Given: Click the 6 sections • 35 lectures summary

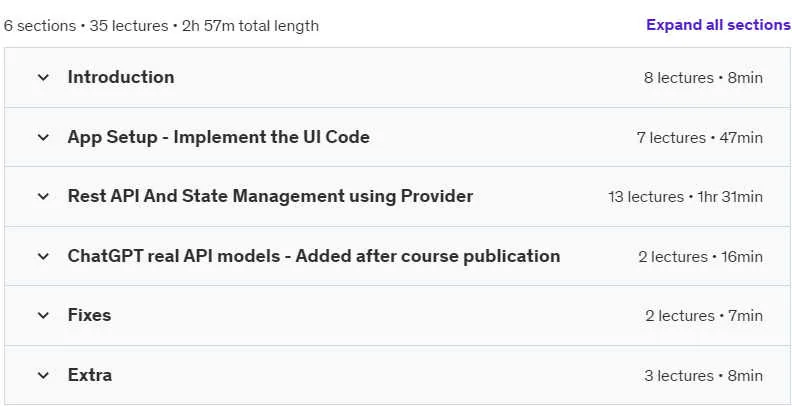Looking at the screenshot, I should point(161,26).
